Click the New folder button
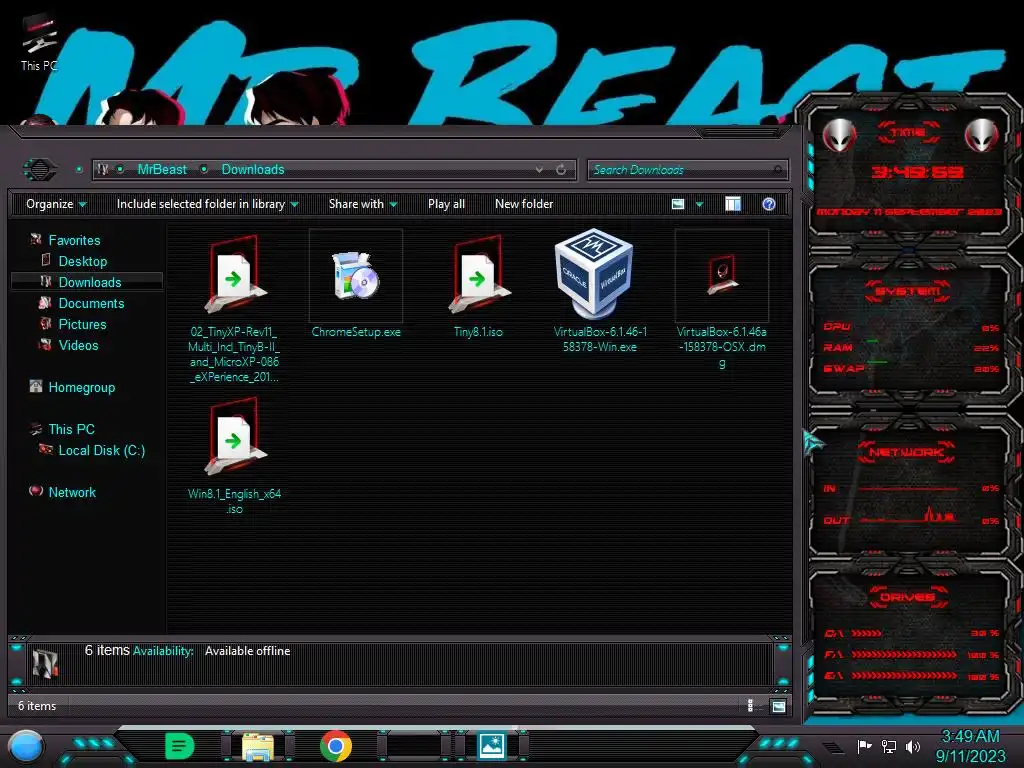Viewport: 1024px width, 768px height. [x=524, y=204]
